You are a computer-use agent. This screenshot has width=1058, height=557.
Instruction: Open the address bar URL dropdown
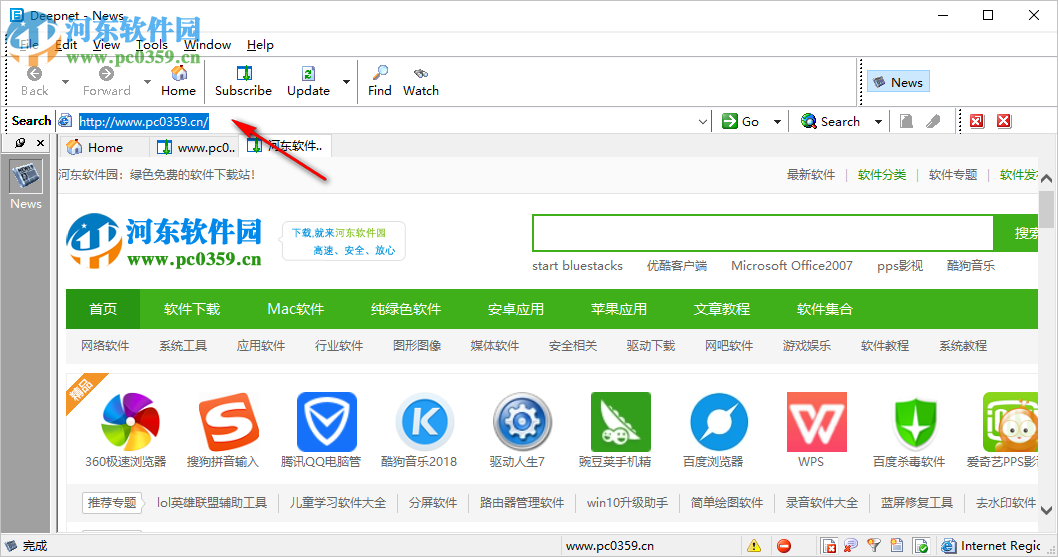tap(702, 122)
